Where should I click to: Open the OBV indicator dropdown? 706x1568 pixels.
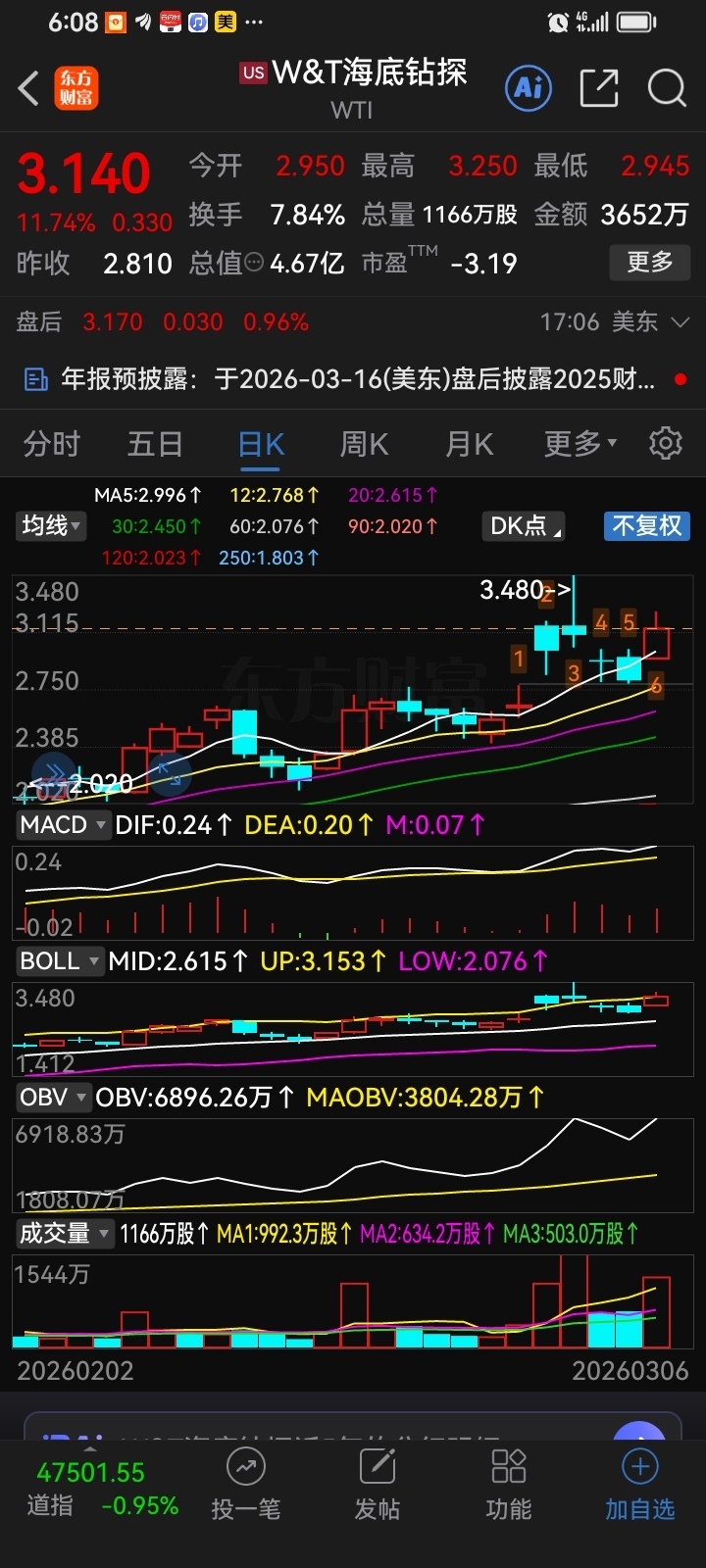(x=53, y=1098)
